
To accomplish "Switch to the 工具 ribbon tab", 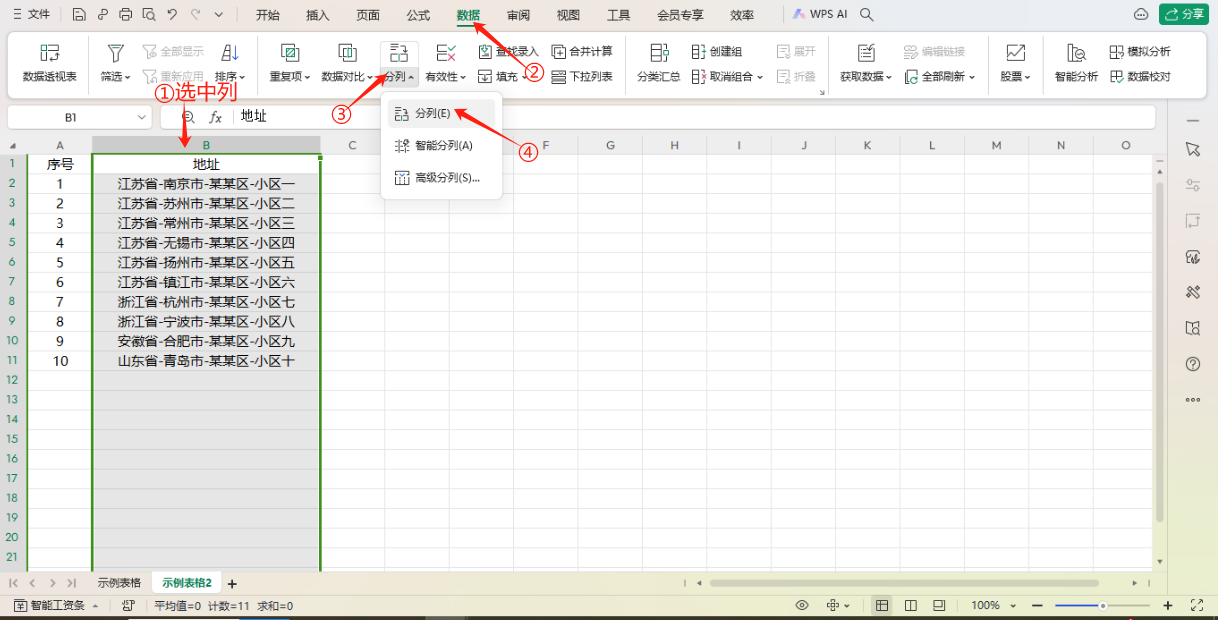I will [x=619, y=15].
